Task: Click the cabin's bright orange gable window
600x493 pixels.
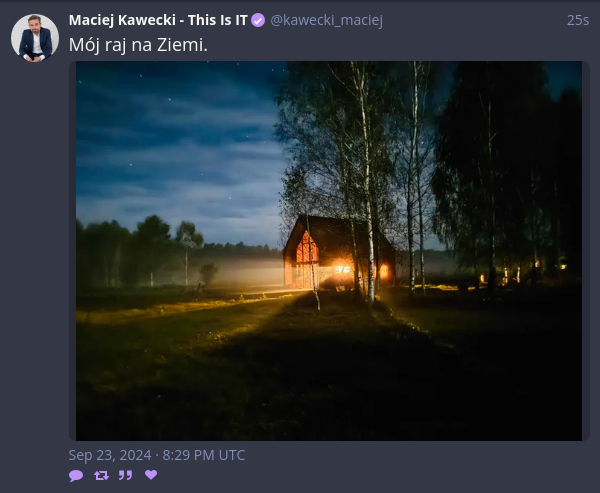Action: 307,248
